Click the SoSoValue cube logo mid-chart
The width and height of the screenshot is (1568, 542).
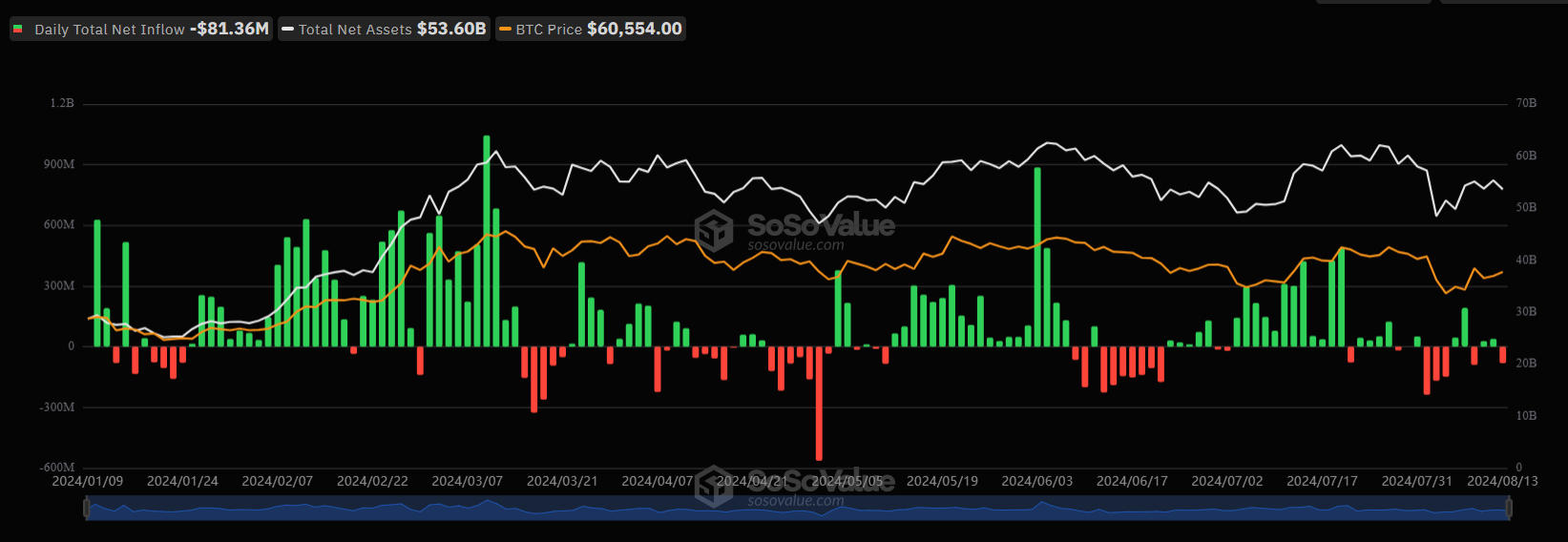coord(714,231)
